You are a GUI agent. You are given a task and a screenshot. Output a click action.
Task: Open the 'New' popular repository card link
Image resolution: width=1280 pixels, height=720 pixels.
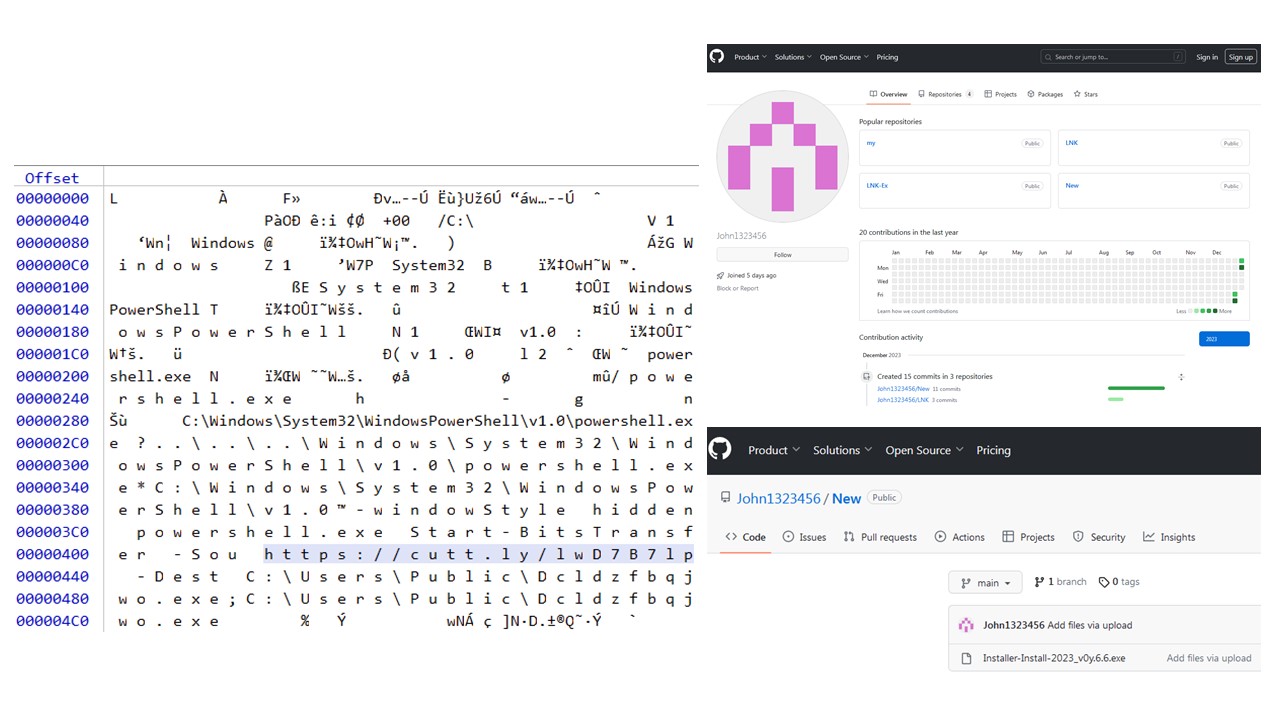coord(1072,186)
